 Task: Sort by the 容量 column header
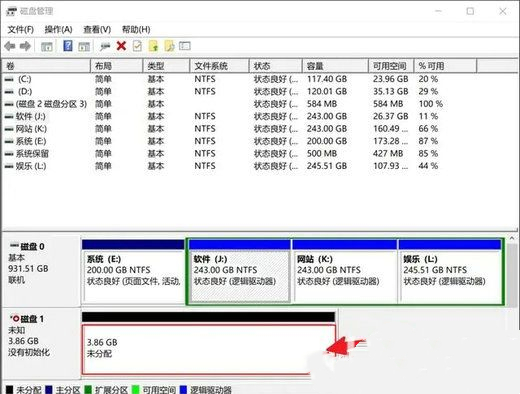click(335, 66)
